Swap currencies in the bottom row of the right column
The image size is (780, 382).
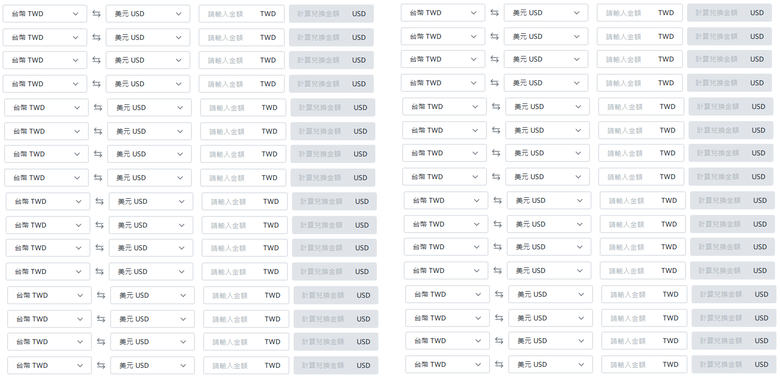499,364
